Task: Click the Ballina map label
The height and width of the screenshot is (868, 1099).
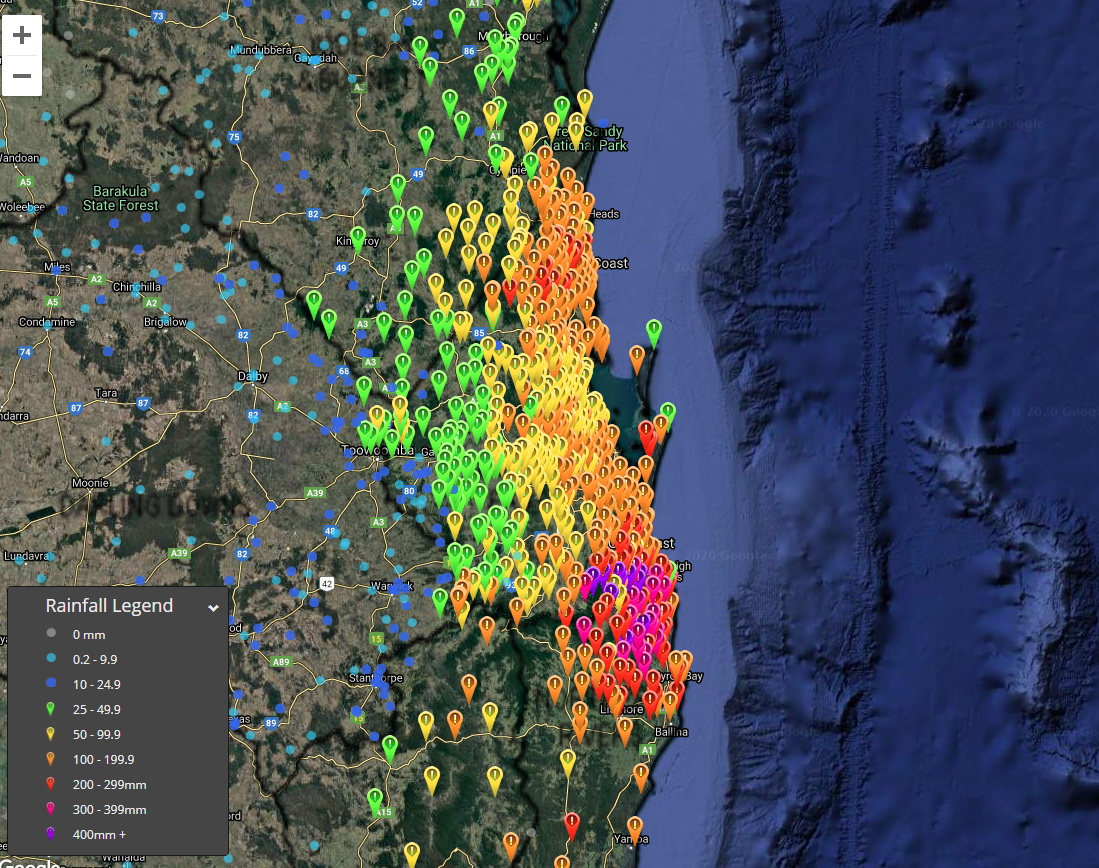Action: (671, 732)
